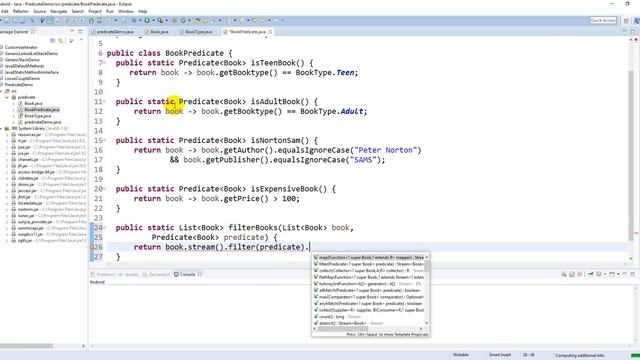
Task: Select max(Comparator) completion proposal
Action: click(x=369, y=297)
